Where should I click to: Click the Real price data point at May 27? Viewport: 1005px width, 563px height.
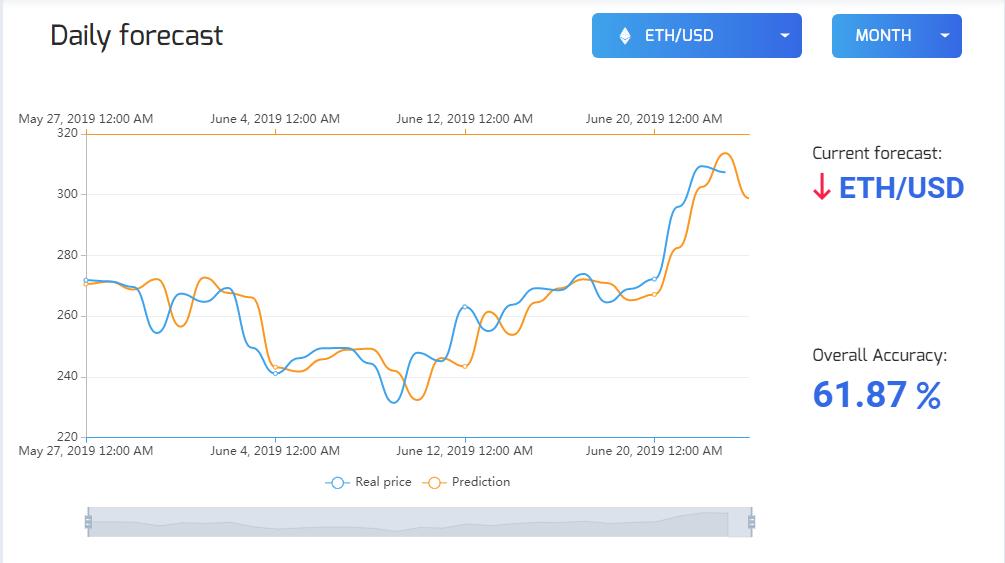(x=86, y=280)
